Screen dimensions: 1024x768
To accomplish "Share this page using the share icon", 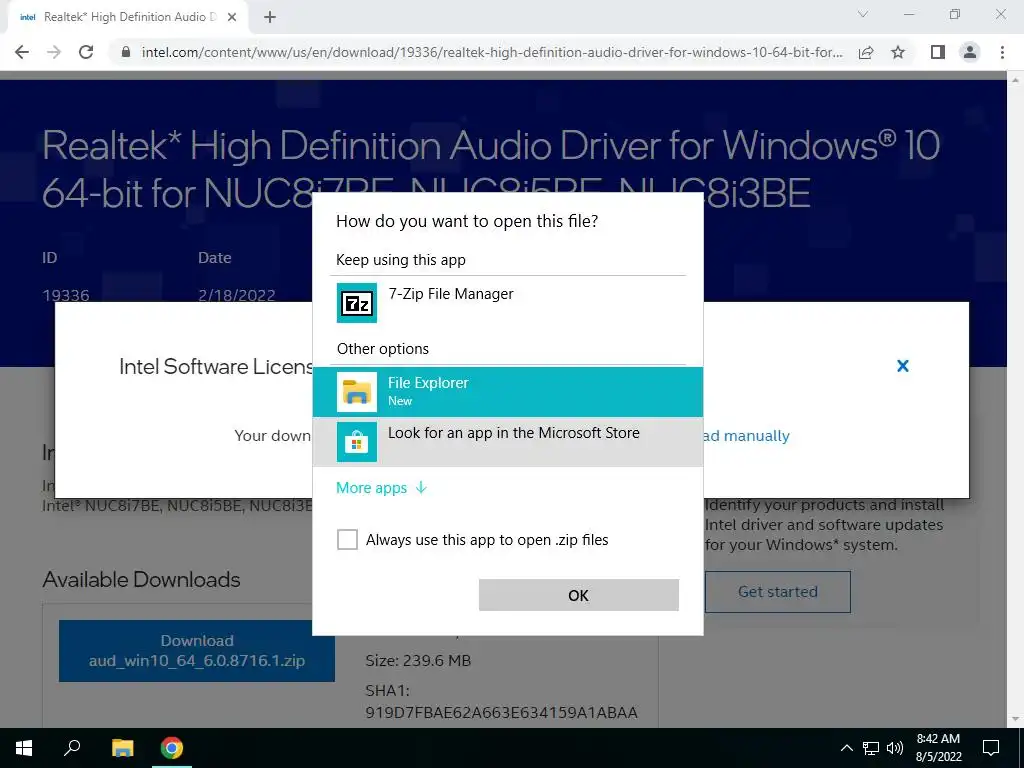I will pos(866,52).
